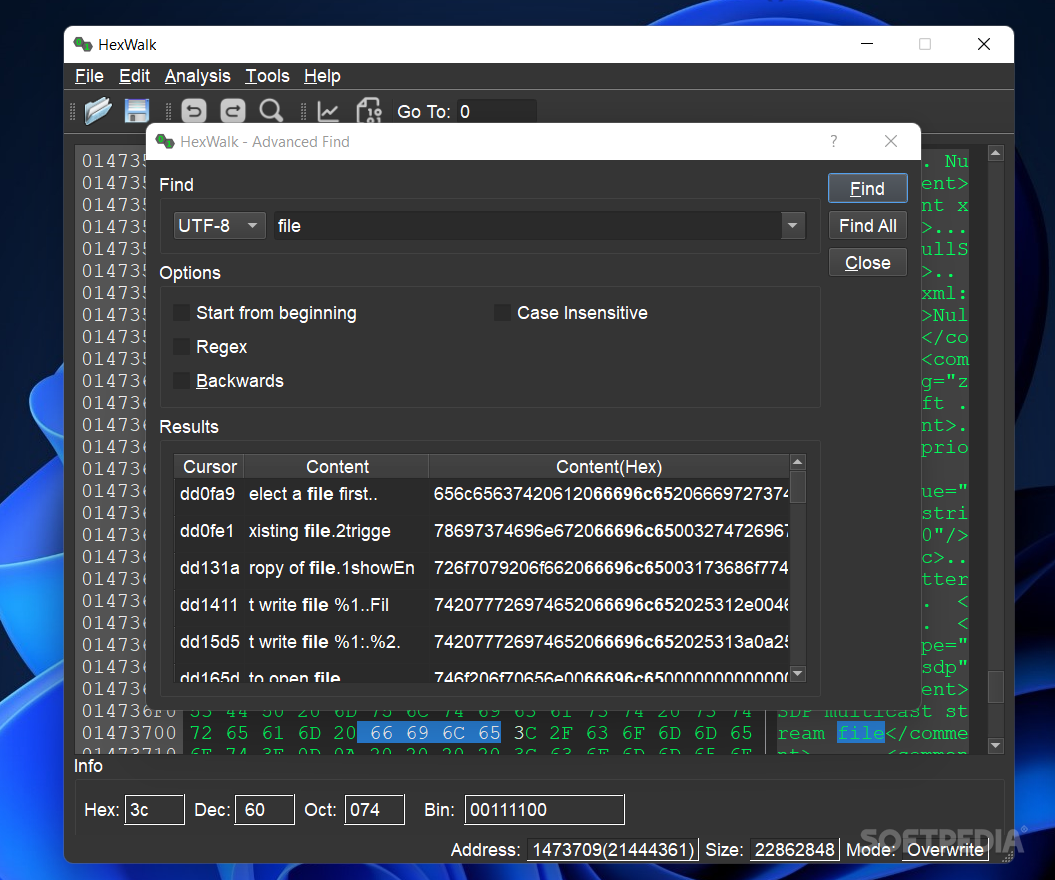Click hex view scroll down arrow
1055x880 pixels.
pyautogui.click(x=995, y=745)
